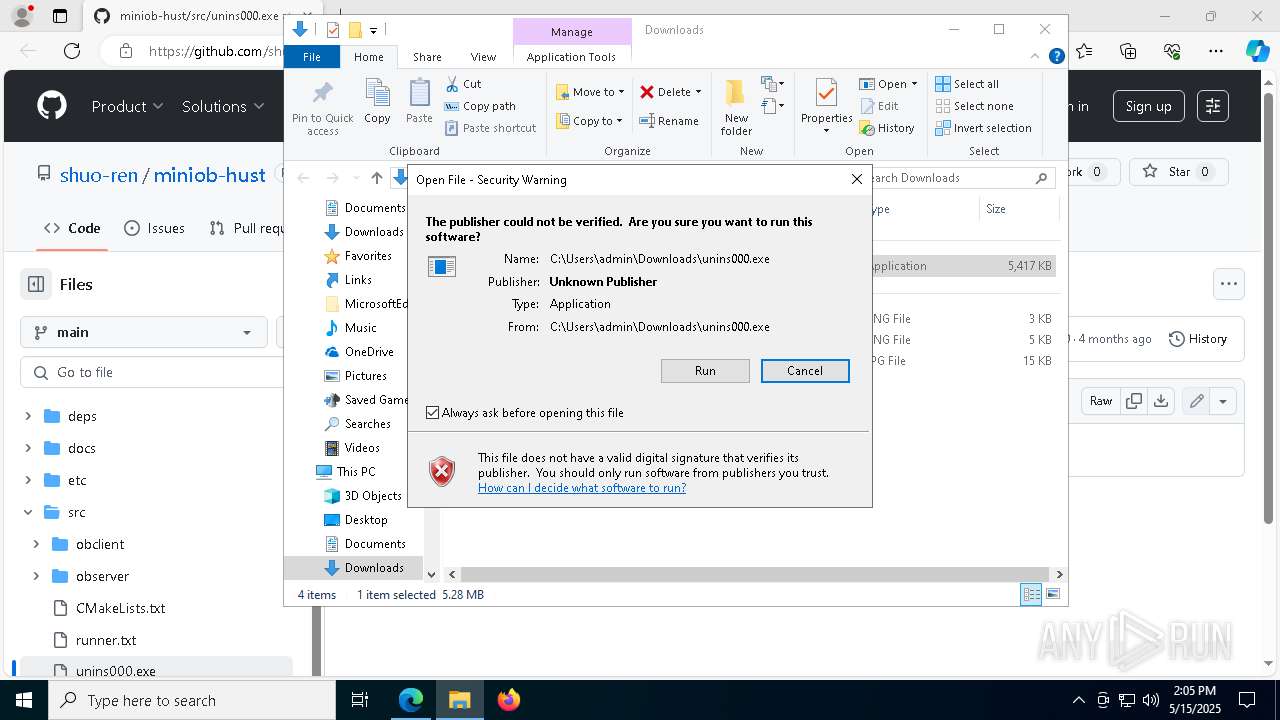Image resolution: width=1280 pixels, height=720 pixels.
Task: Click the navigation pane scroll-down arrow
Action: point(431,574)
